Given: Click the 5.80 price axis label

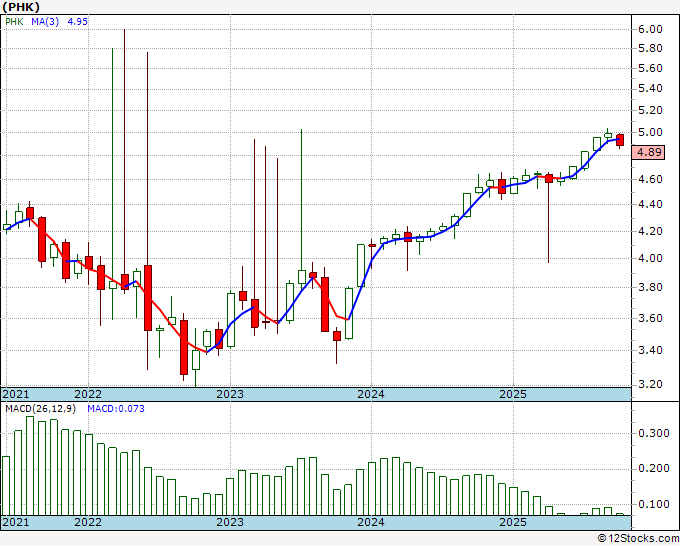Looking at the screenshot, I should coord(650,48).
